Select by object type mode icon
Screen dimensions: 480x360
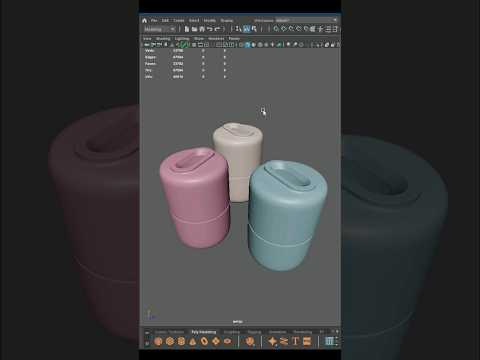point(247,29)
